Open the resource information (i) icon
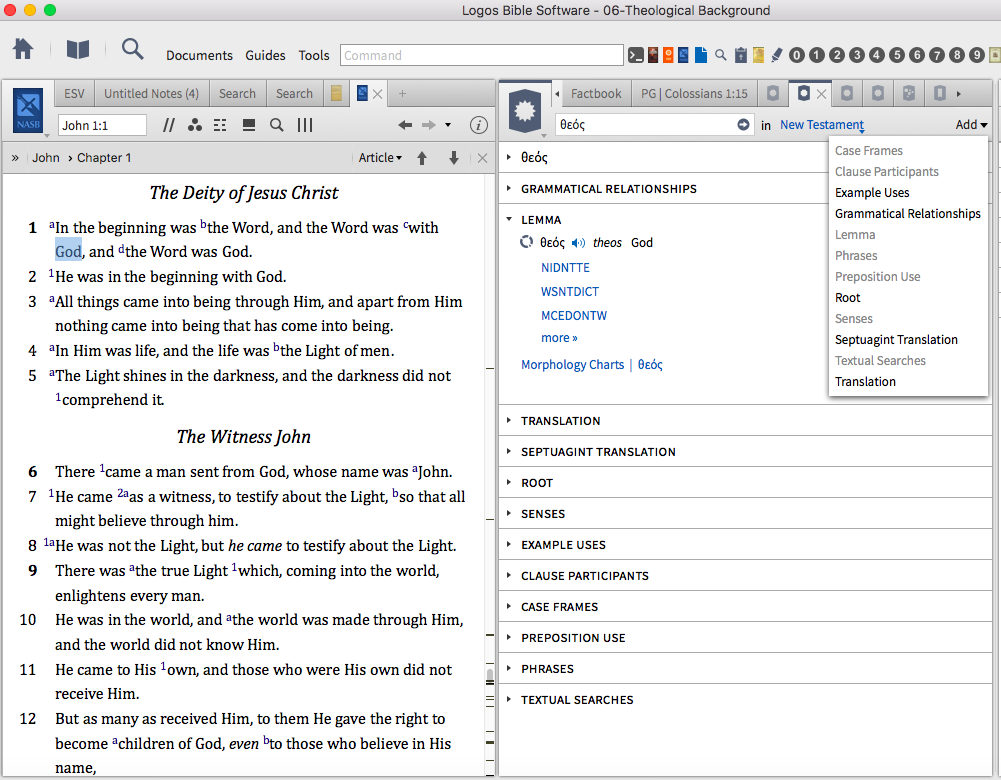This screenshot has height=780, width=1001. pos(478,125)
